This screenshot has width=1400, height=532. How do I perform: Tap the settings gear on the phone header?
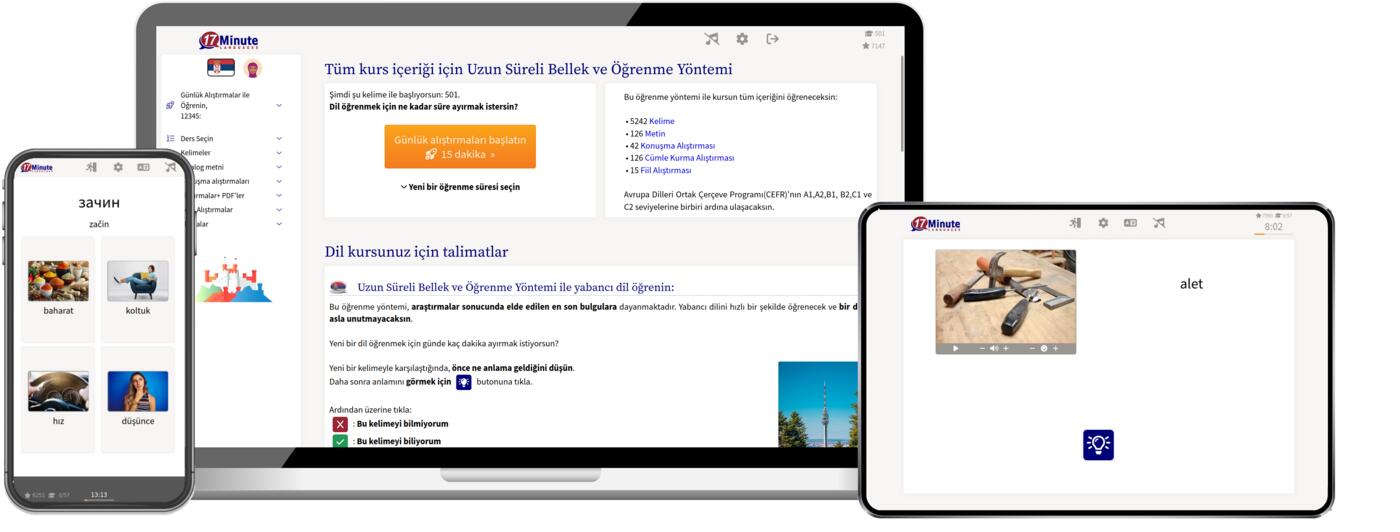click(118, 167)
